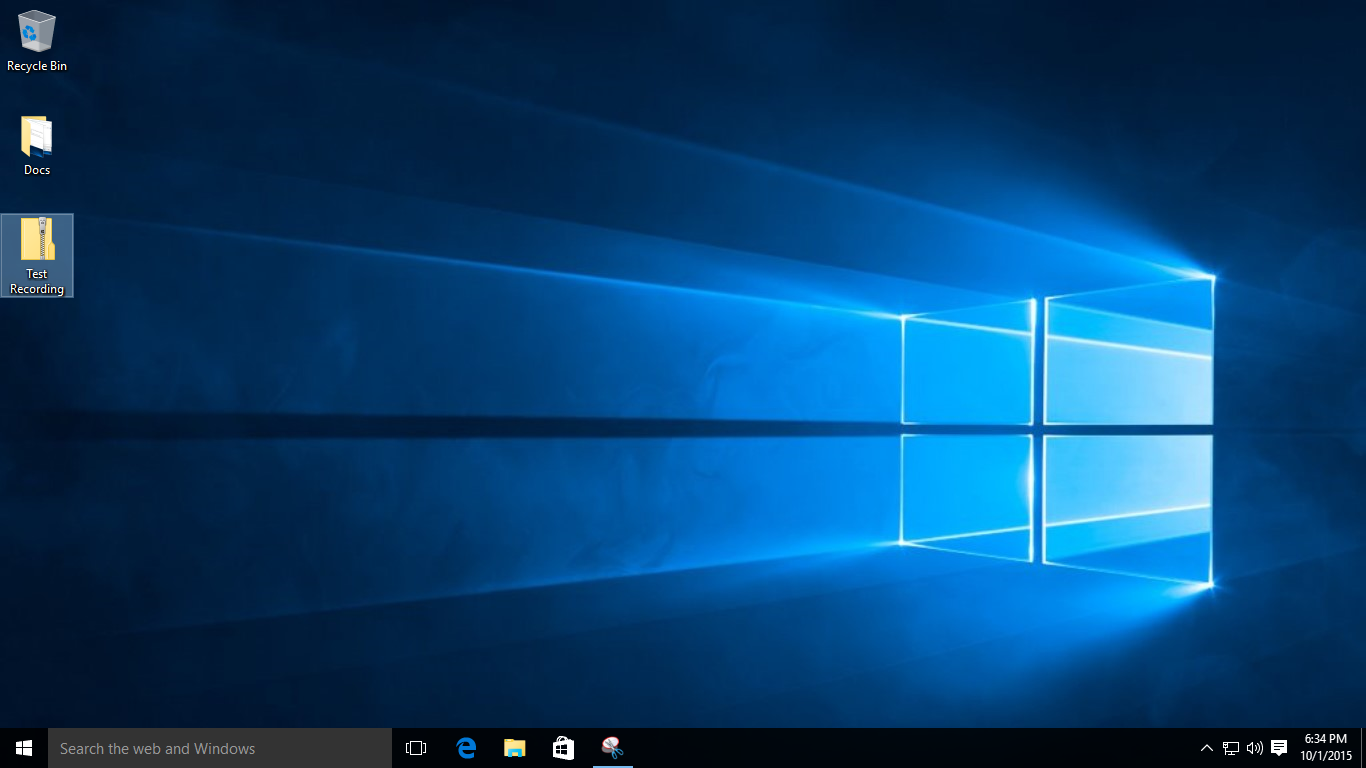Click the Search the web and Windows box
This screenshot has height=768, width=1366.
click(220, 748)
